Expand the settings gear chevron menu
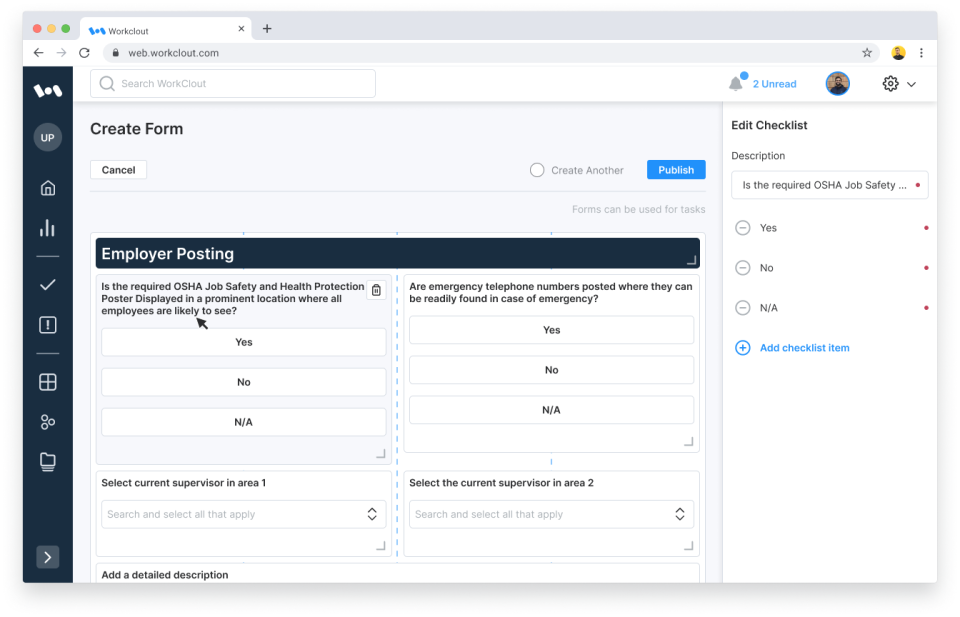The image size is (960, 617). (x=911, y=84)
